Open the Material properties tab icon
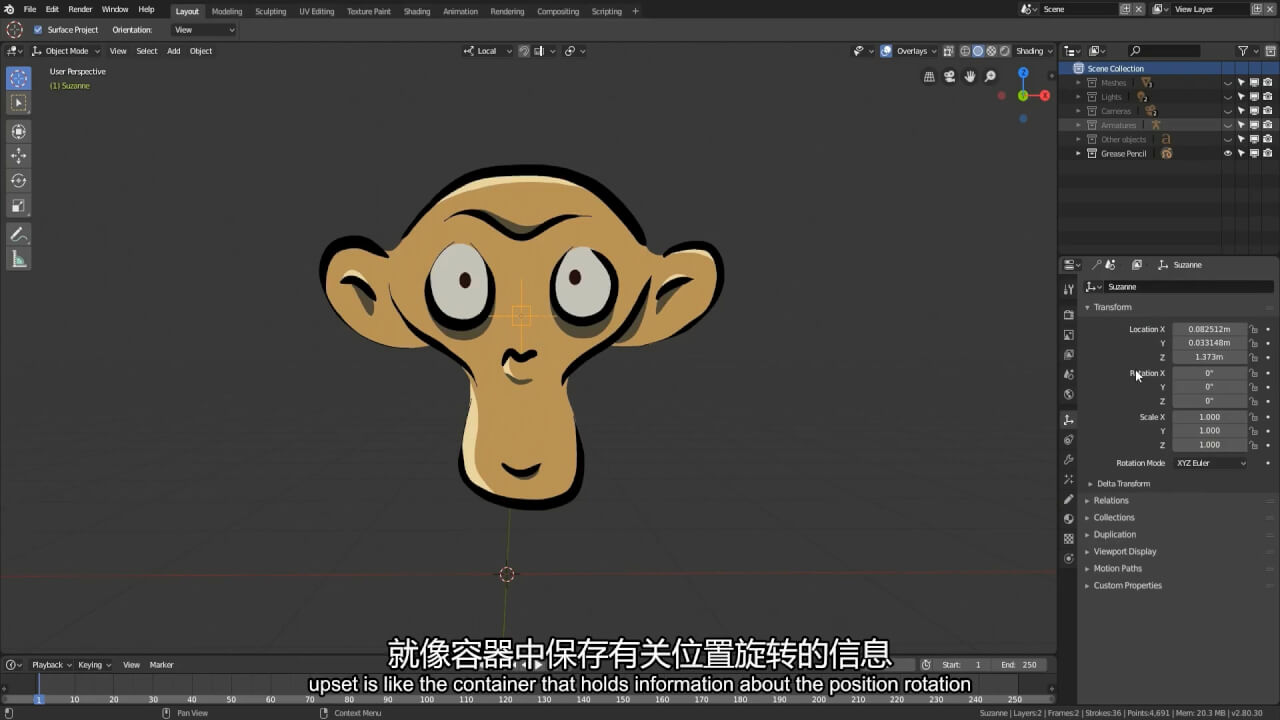 point(1068,519)
